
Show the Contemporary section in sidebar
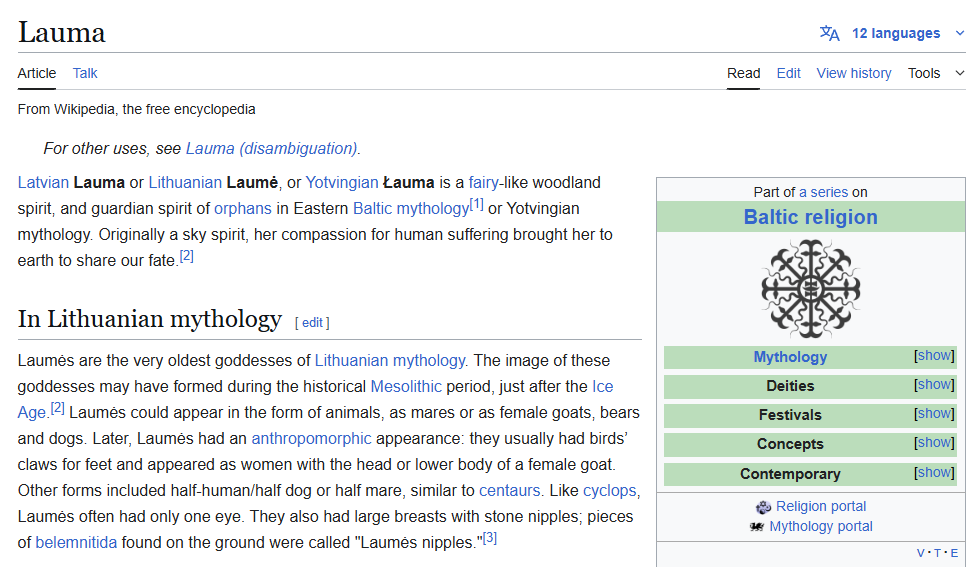(x=934, y=472)
